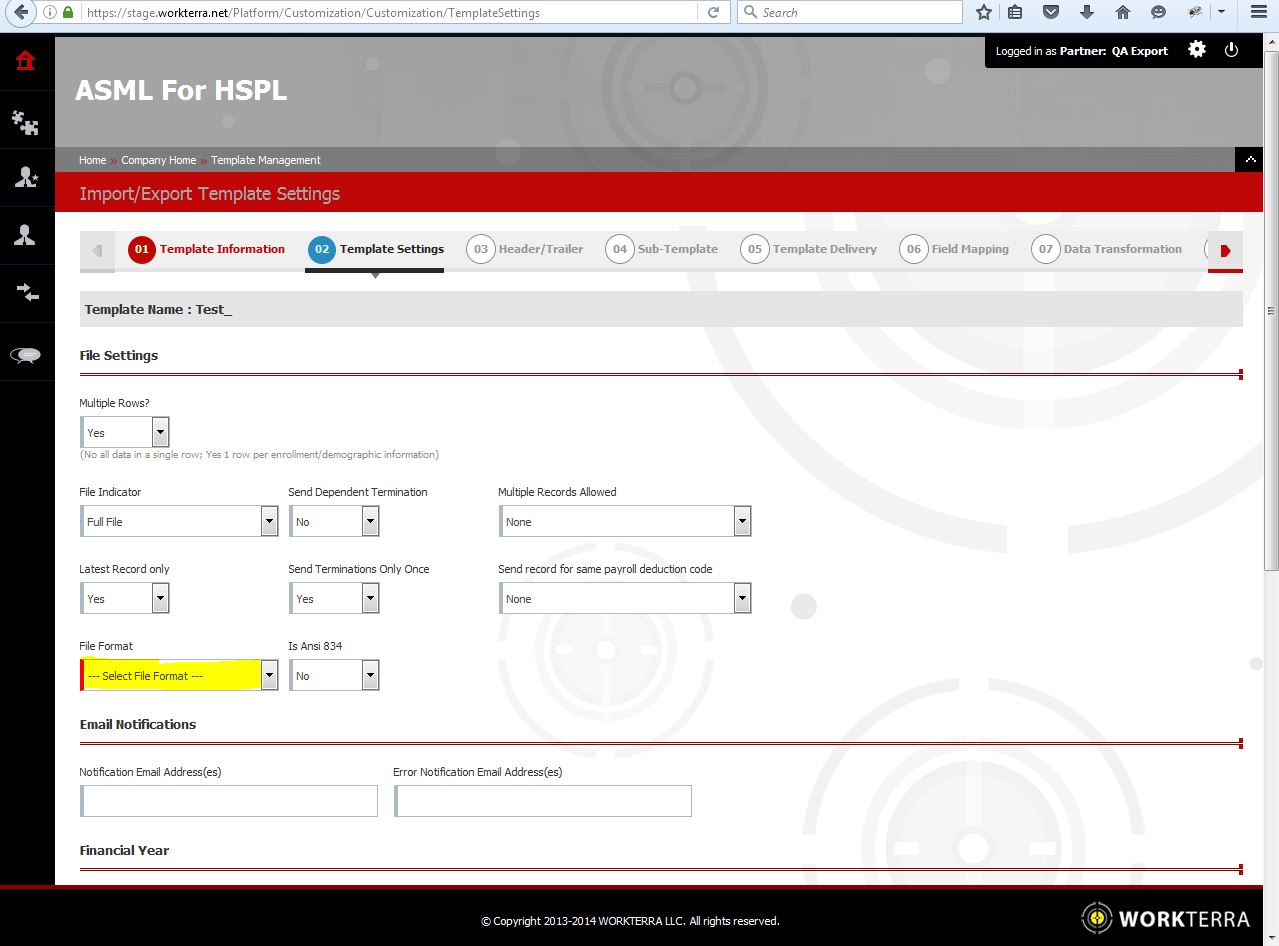Click the Company Home breadcrumb link
This screenshot has width=1279, height=946.
coord(158,160)
